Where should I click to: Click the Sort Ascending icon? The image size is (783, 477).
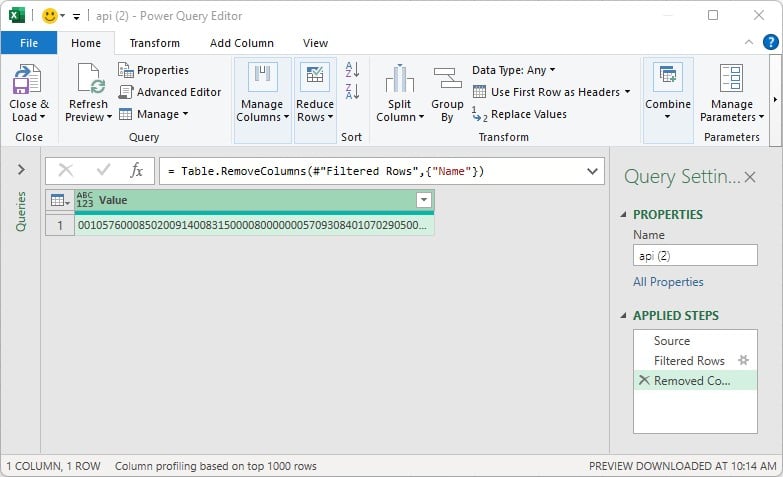(352, 70)
